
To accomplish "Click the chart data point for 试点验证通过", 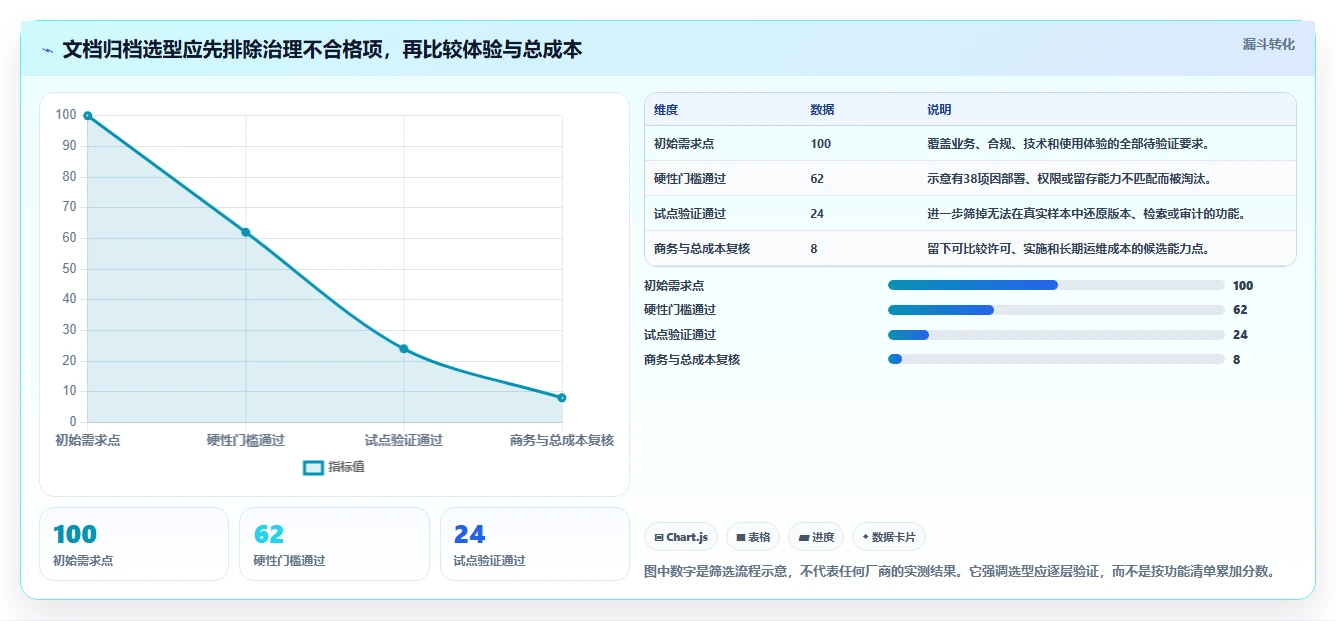I will [x=404, y=349].
